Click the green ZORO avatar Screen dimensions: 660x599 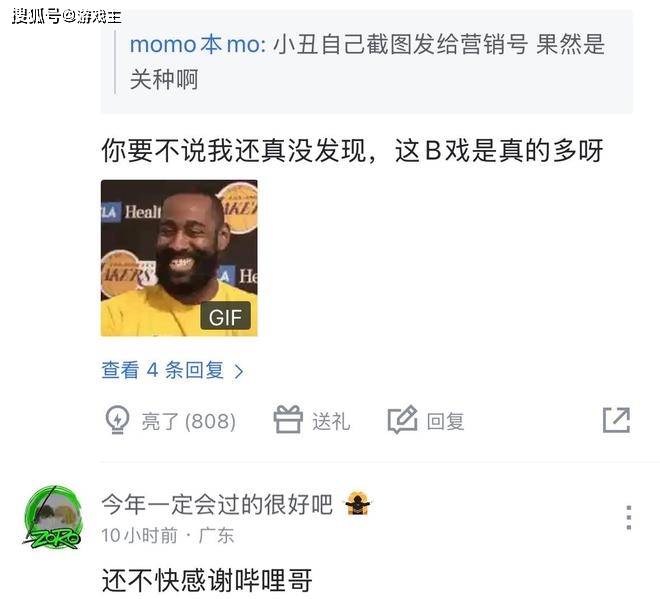pyautogui.click(x=52, y=517)
